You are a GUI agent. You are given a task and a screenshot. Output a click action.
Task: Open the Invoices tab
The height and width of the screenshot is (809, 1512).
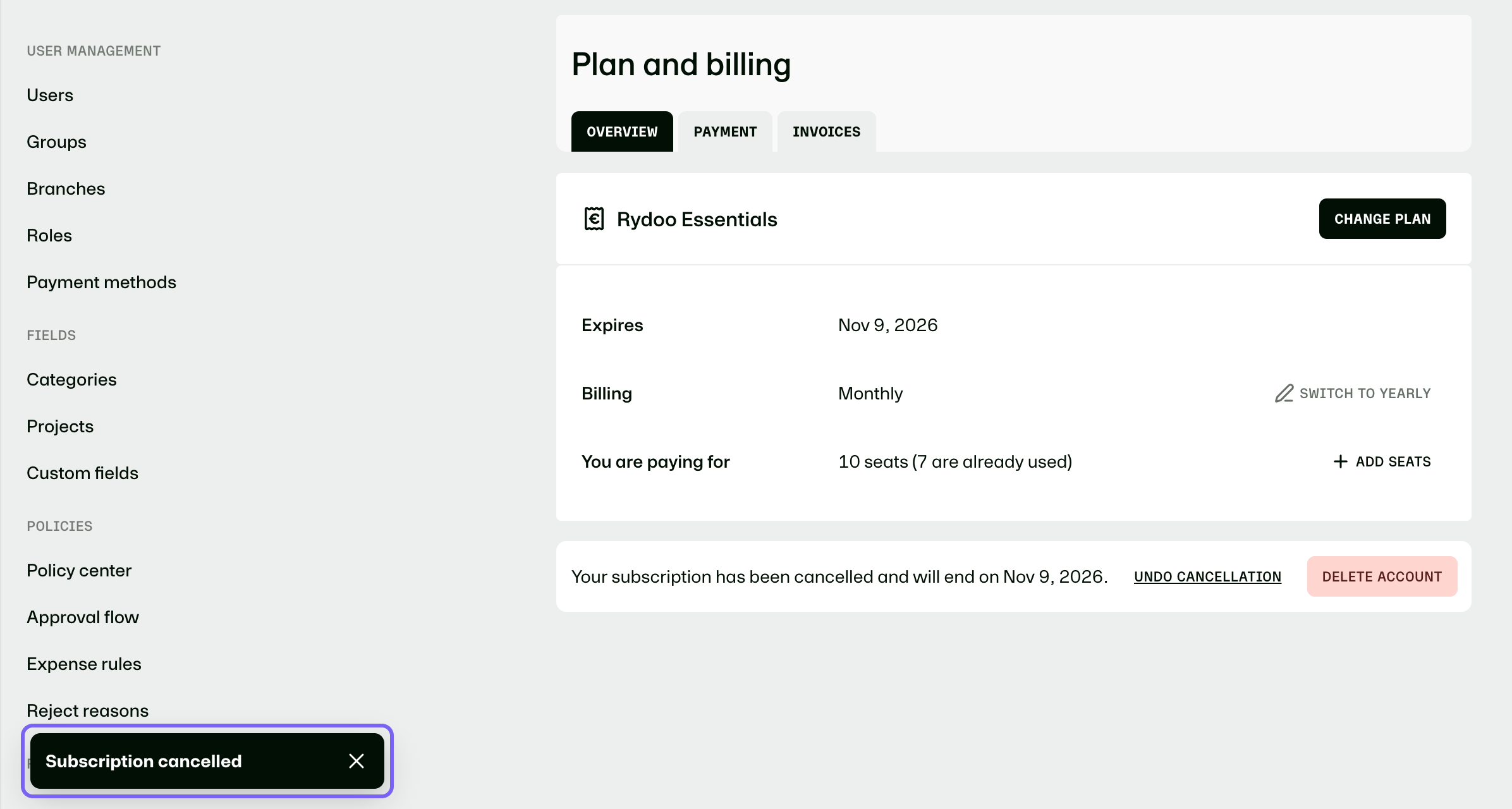pos(826,131)
